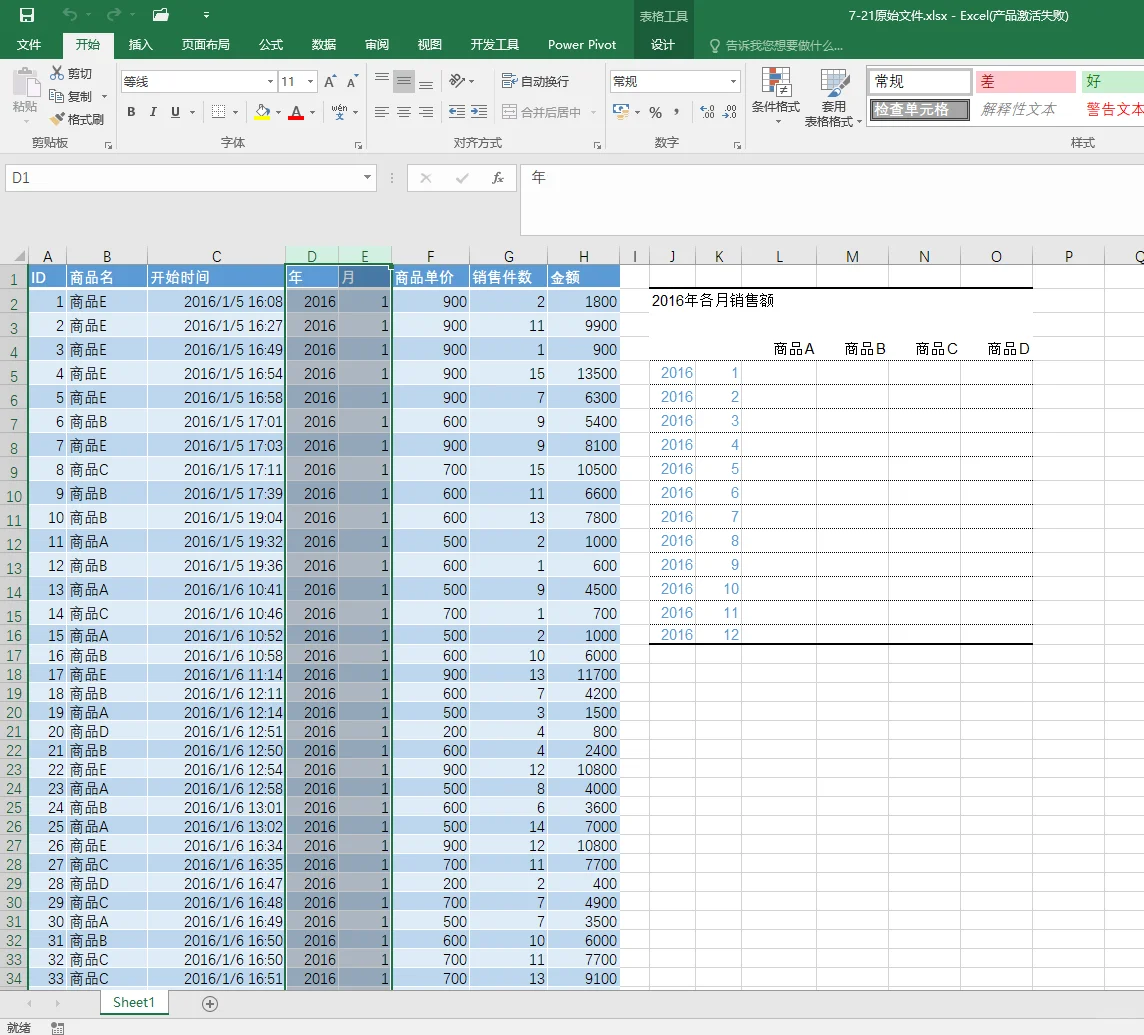Select the 差 (Bad) cell style

click(1025, 81)
